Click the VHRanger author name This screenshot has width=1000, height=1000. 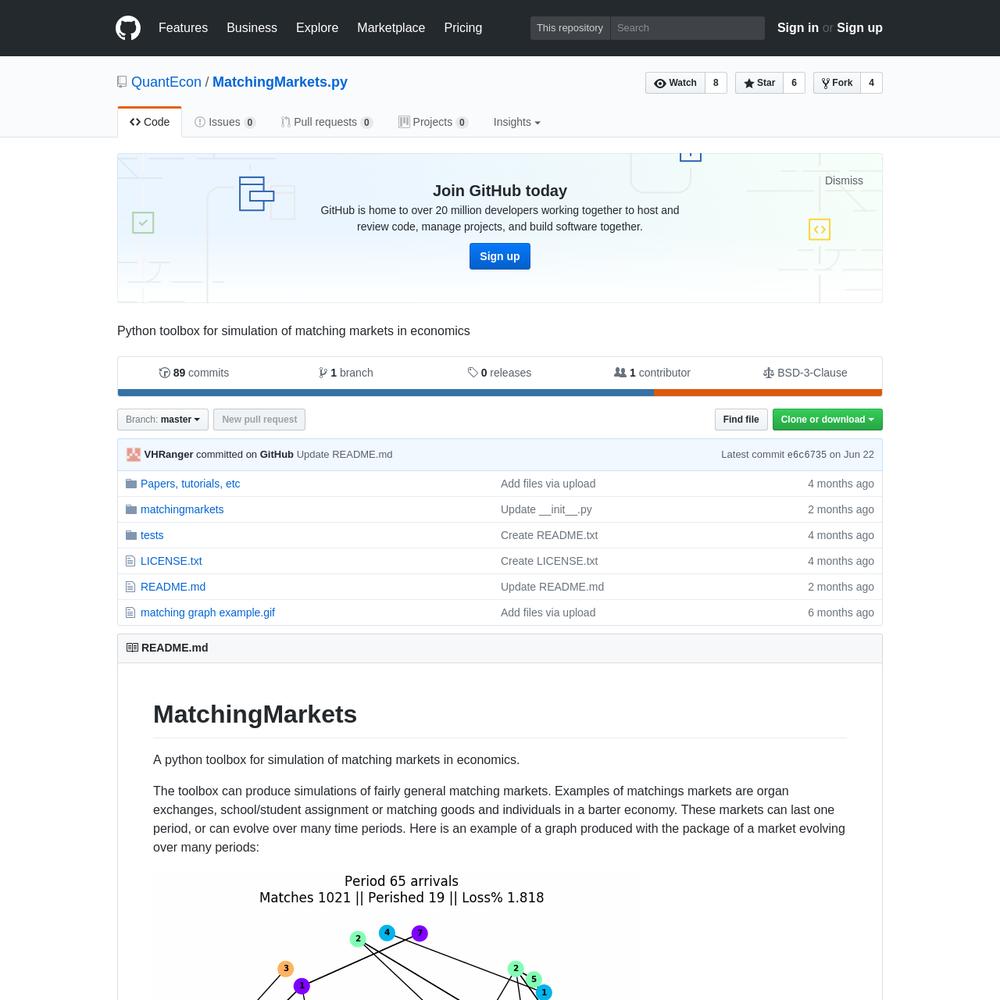(168, 454)
